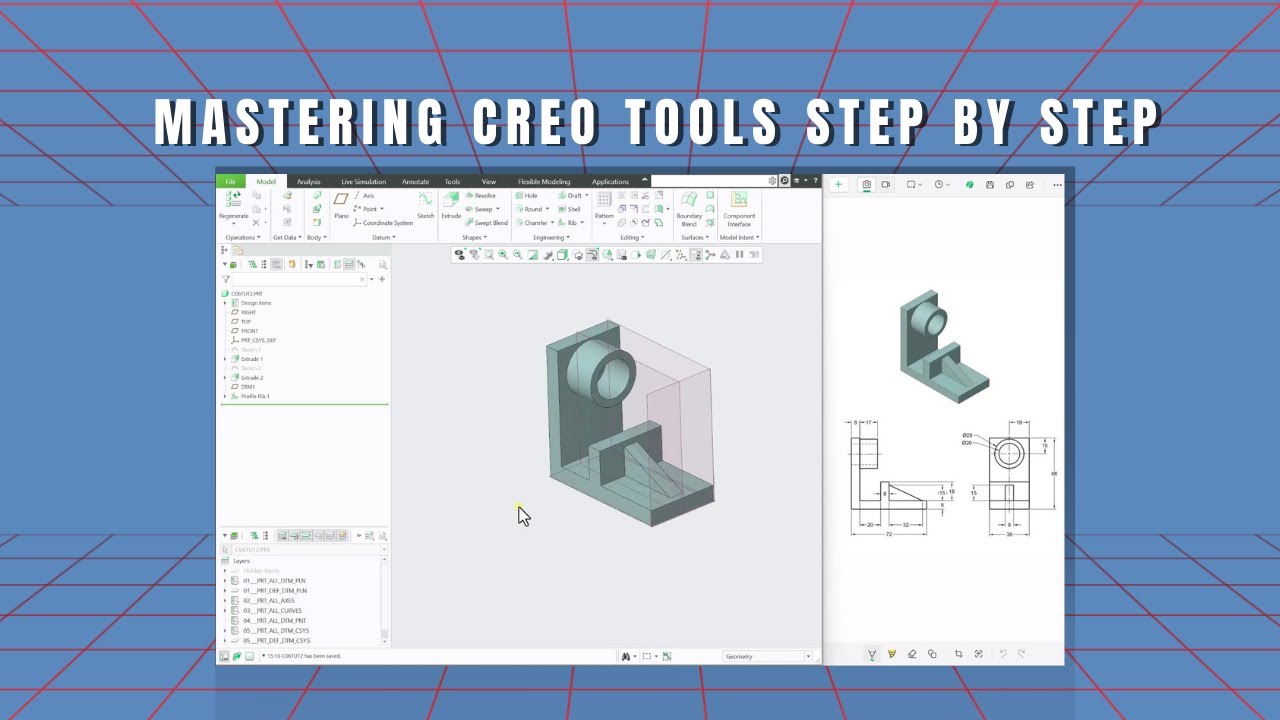Switch to the Live Simulation tab
This screenshot has width=1280, height=720.
(x=363, y=182)
